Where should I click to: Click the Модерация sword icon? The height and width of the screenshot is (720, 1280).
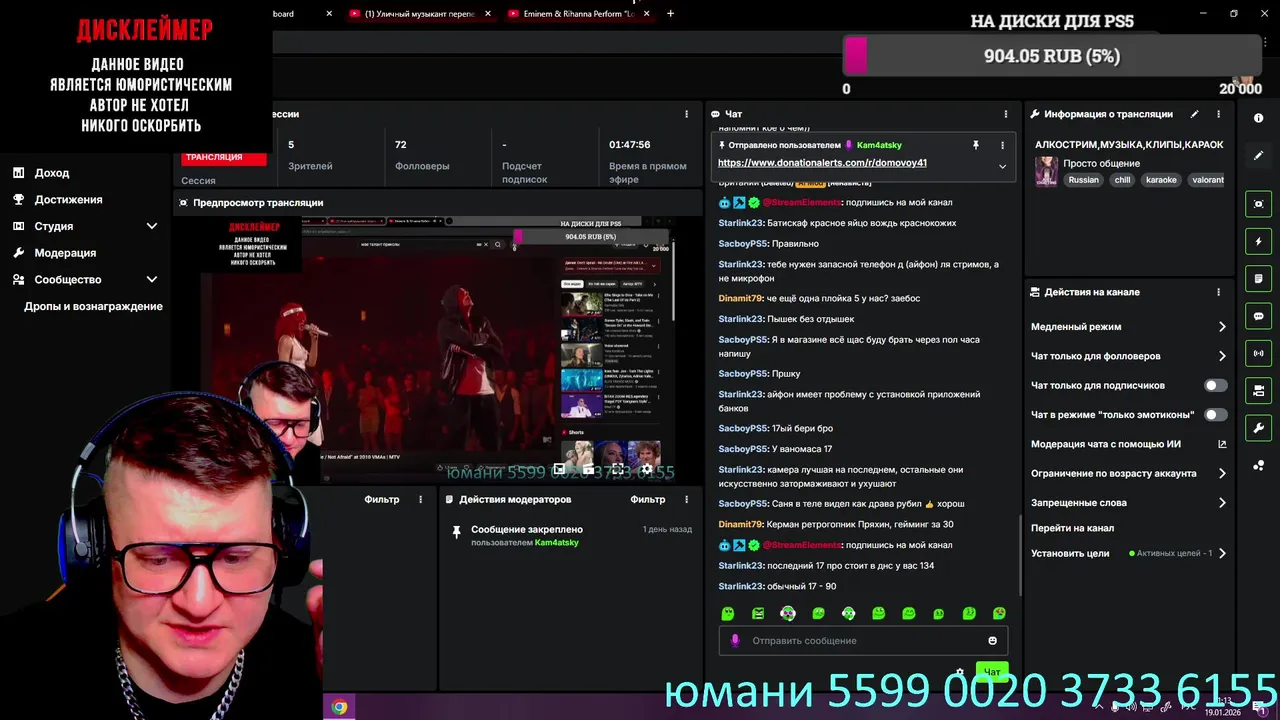[x=18, y=253]
